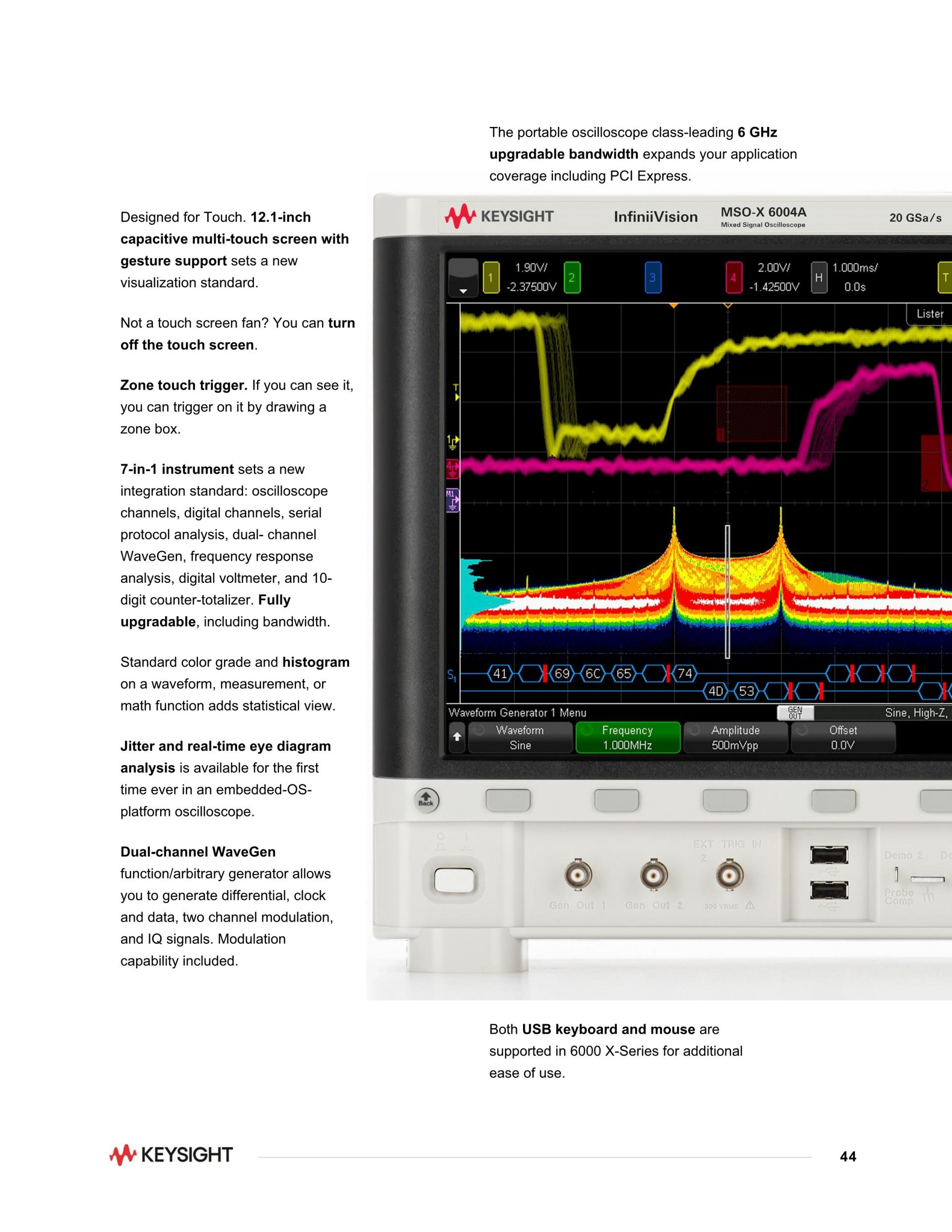Viewport: 952px width, 1232px height.
Task: Toggle the yellow channel 1 button
Action: coord(491,278)
